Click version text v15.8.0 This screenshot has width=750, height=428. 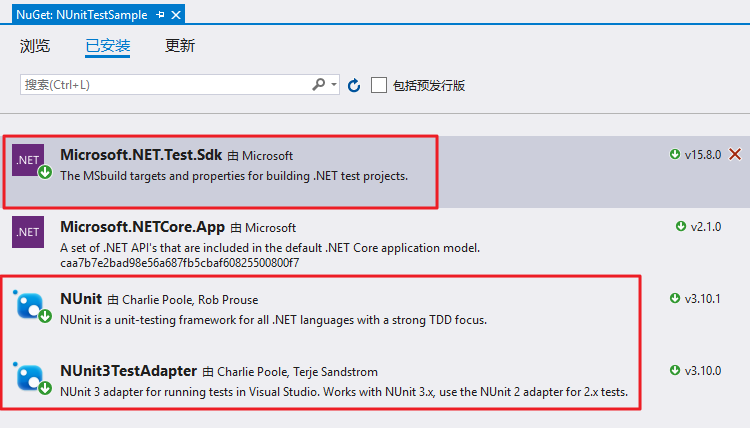coord(703,155)
